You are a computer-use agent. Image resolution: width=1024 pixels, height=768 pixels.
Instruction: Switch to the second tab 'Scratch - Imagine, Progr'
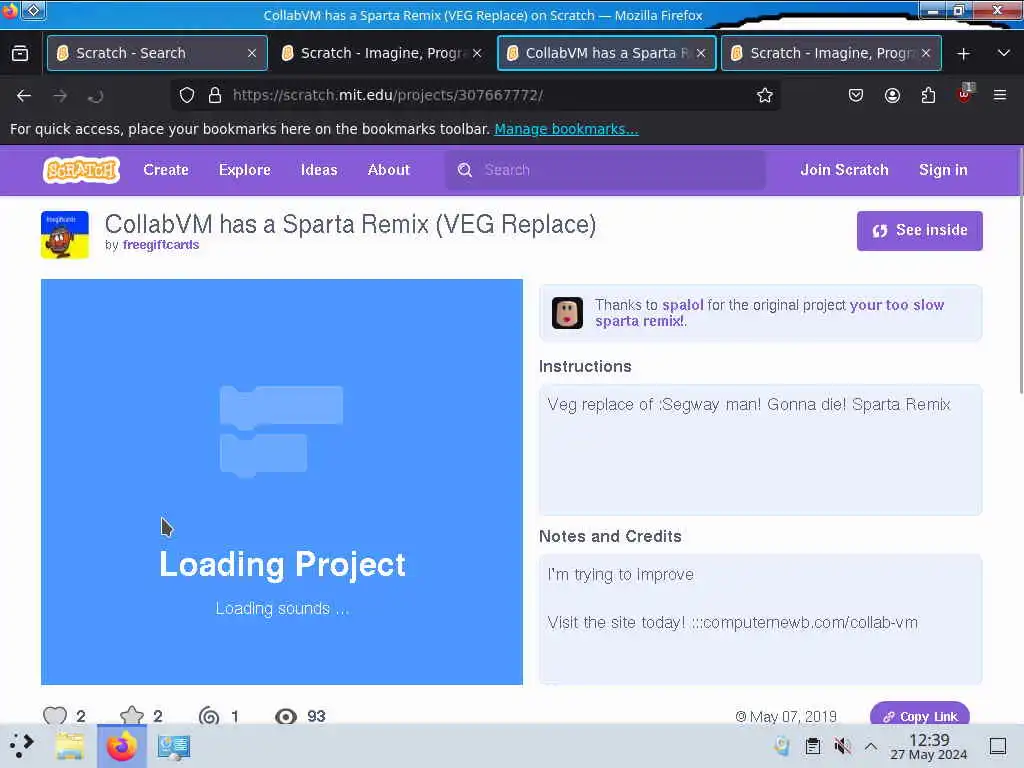381,53
